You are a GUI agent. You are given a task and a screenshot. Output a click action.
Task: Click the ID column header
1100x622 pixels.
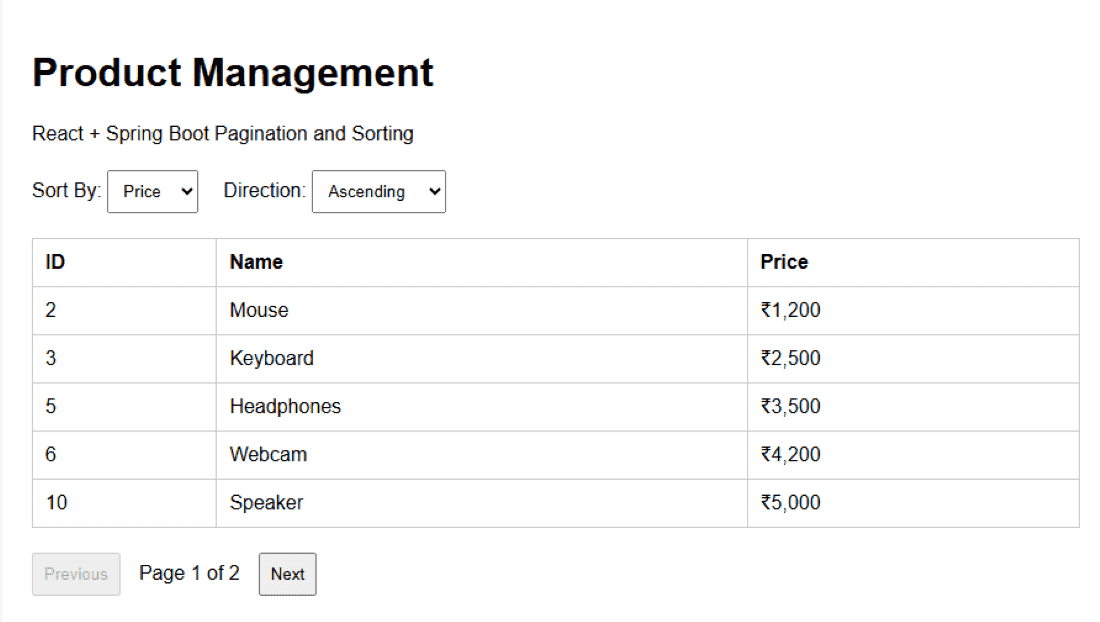(124, 262)
